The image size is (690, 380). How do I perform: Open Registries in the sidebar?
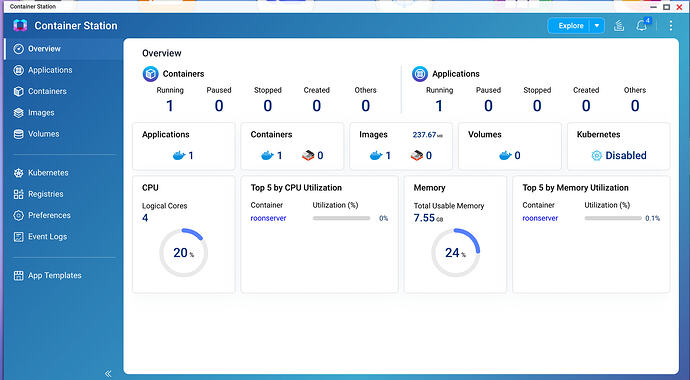(x=62, y=194)
